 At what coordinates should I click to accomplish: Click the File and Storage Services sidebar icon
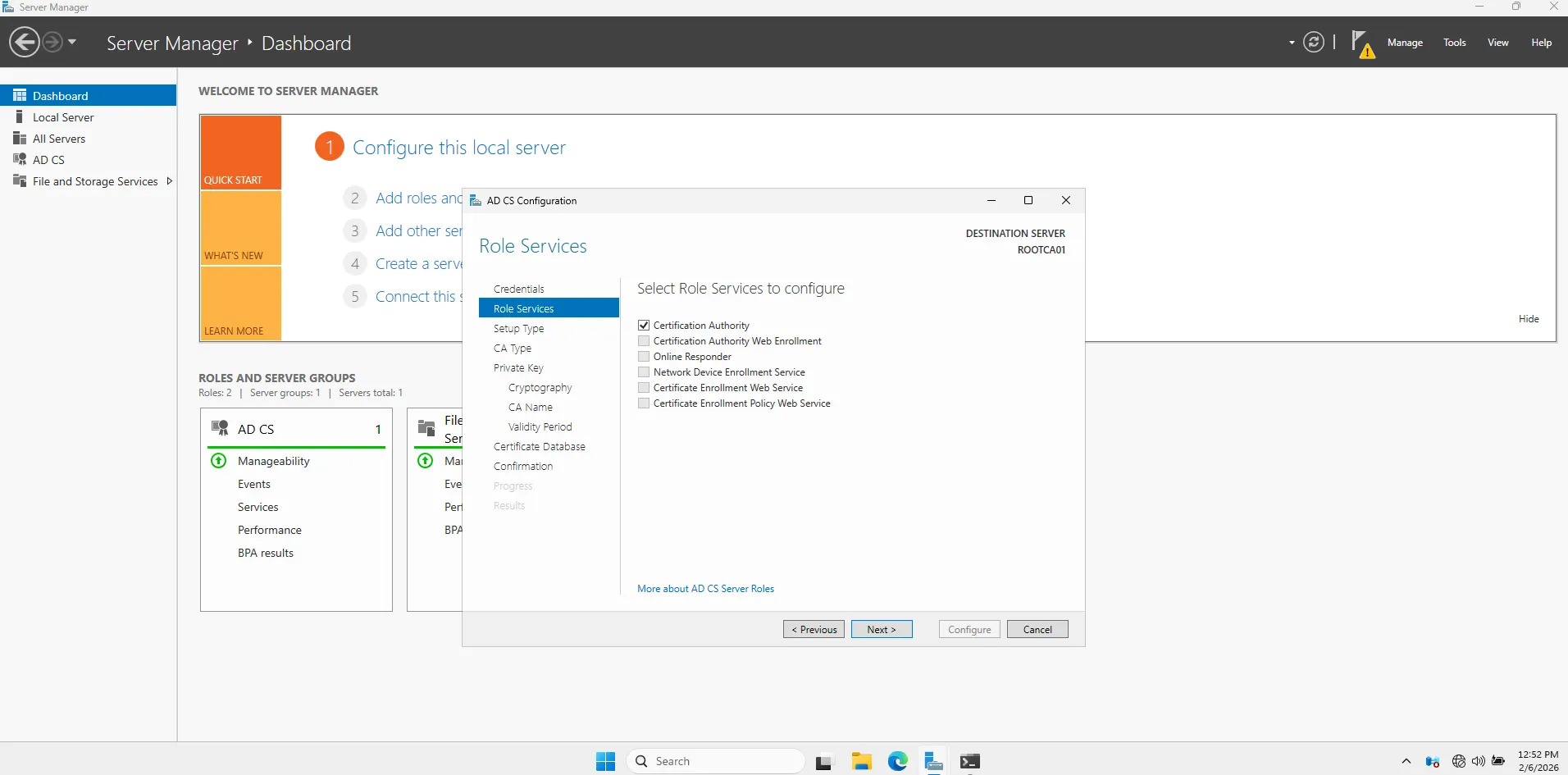click(20, 180)
